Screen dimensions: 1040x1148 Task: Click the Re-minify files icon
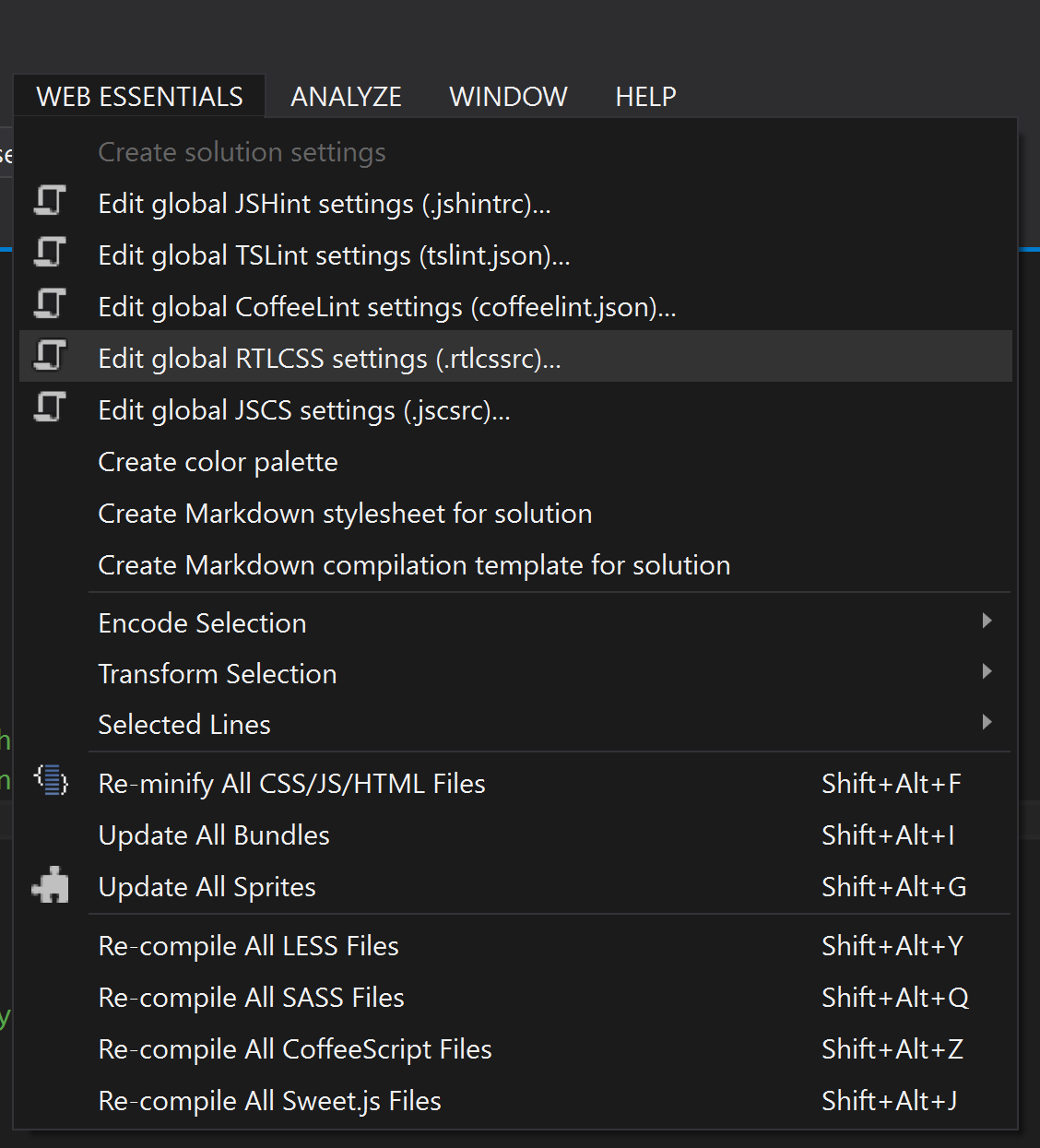[x=51, y=781]
